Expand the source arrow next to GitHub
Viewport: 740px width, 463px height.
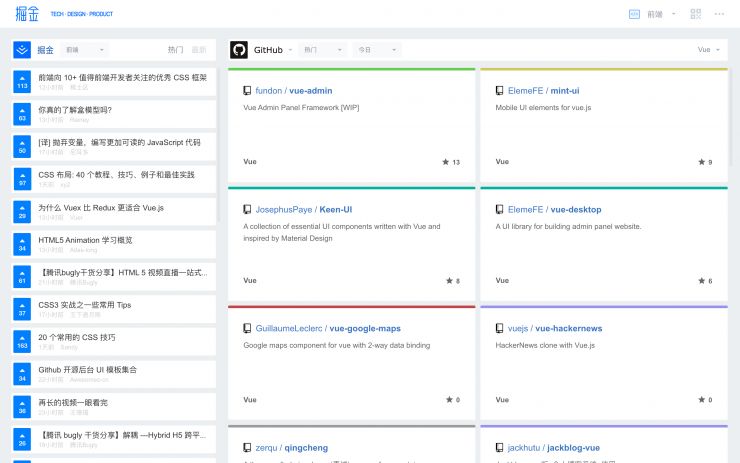(x=290, y=50)
